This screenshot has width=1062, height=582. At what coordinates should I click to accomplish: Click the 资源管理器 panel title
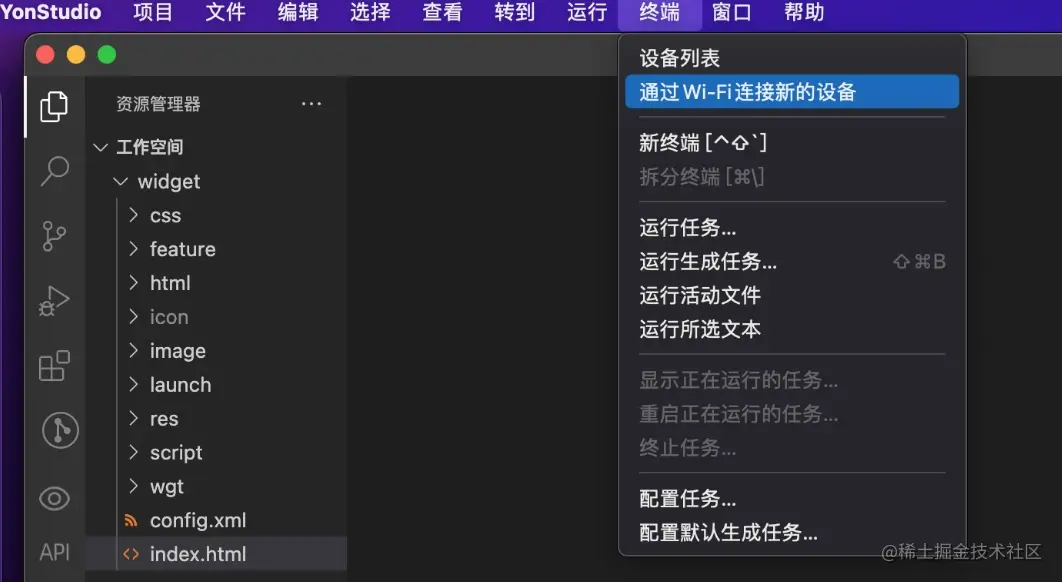[158, 104]
